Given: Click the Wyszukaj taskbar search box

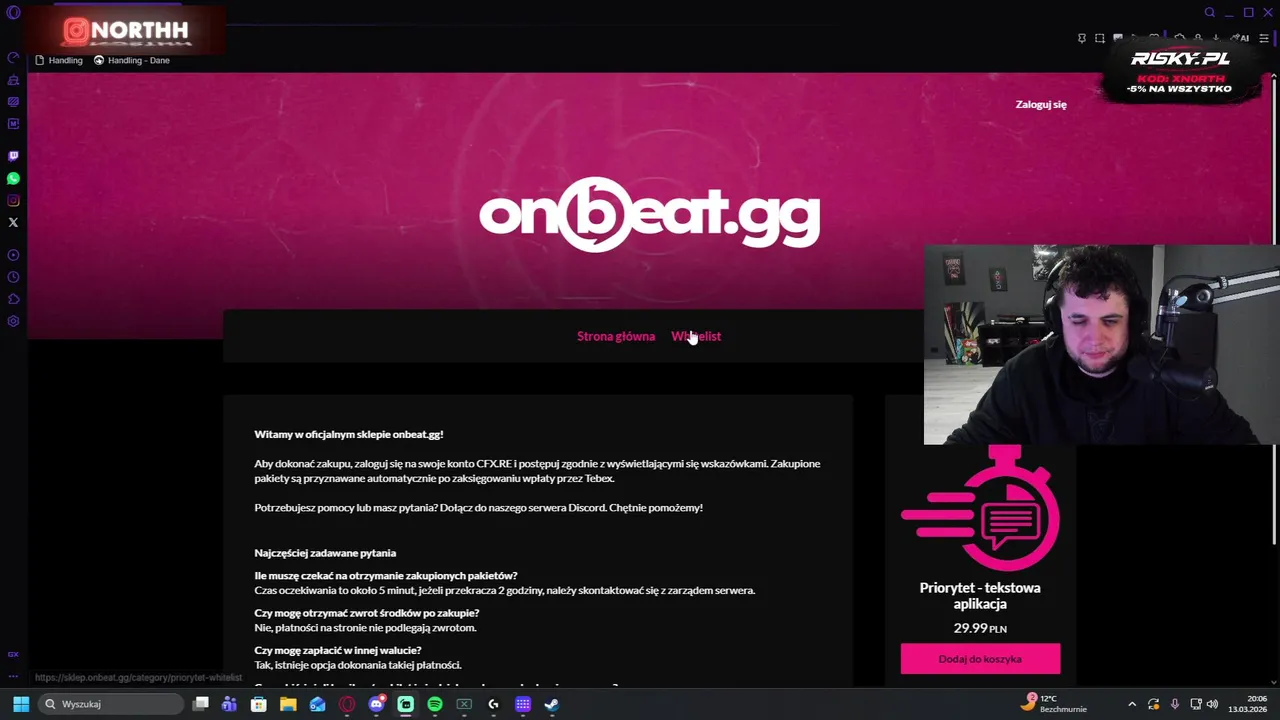Looking at the screenshot, I should 110,704.
